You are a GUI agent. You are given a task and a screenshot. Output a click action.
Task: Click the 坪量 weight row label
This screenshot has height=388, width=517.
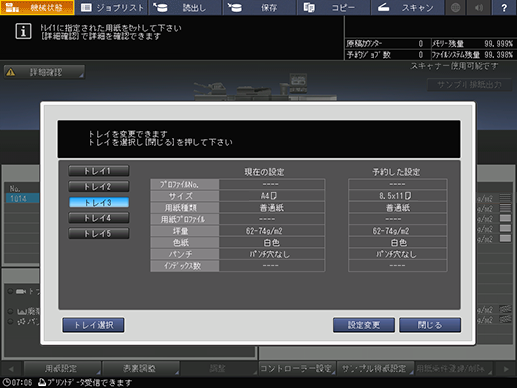pyautogui.click(x=185, y=231)
